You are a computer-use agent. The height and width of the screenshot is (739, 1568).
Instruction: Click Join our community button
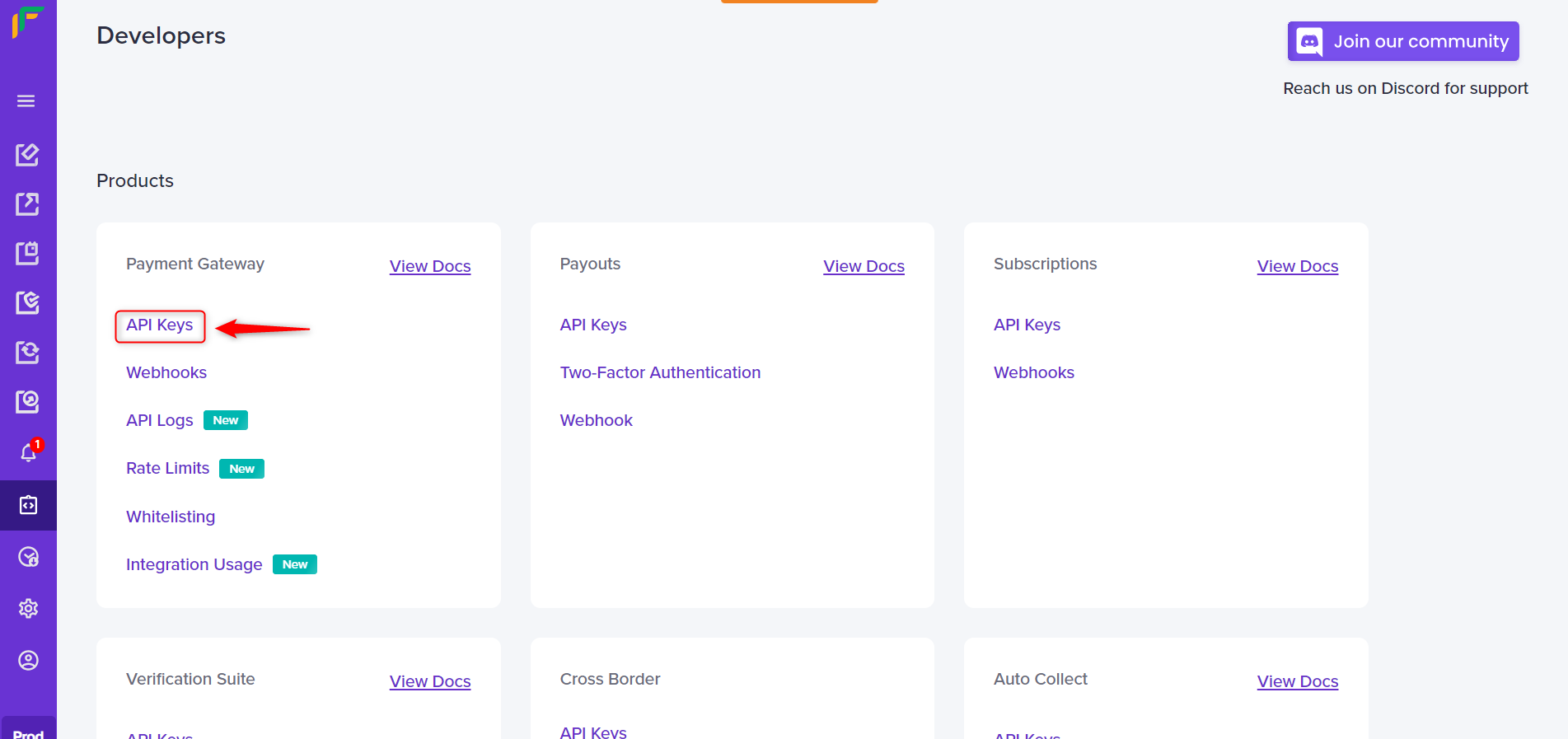pyautogui.click(x=1403, y=41)
